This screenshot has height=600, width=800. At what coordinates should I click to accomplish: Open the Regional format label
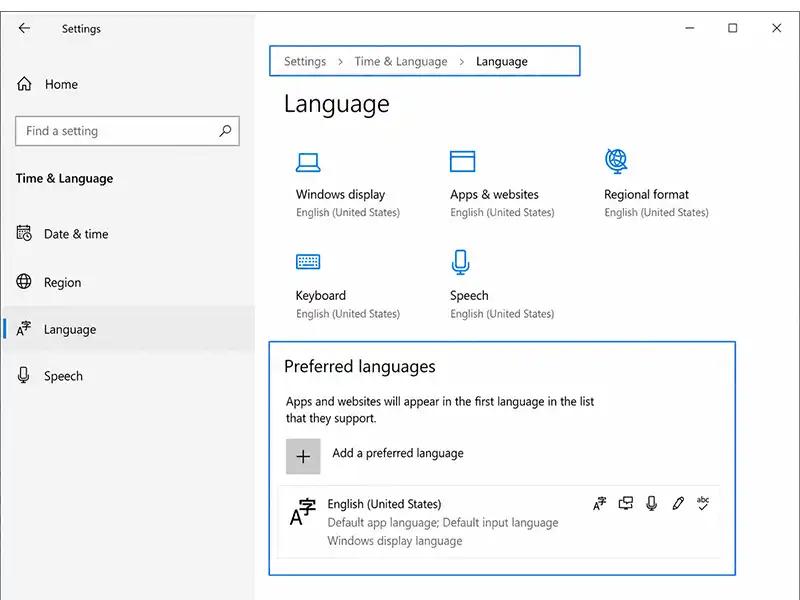click(646, 194)
